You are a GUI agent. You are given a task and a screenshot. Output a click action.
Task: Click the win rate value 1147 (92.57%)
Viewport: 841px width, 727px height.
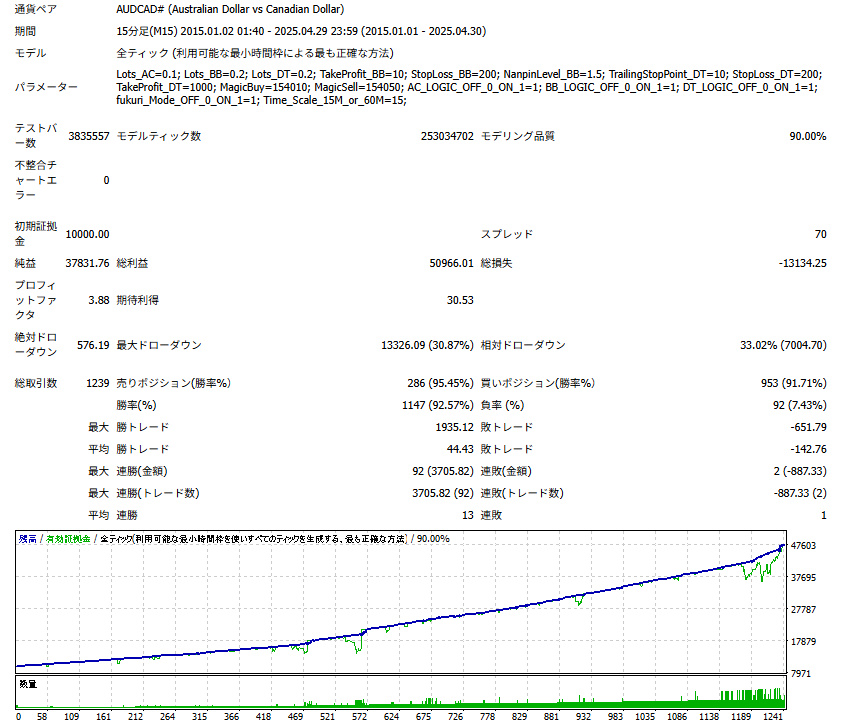[x=438, y=406]
